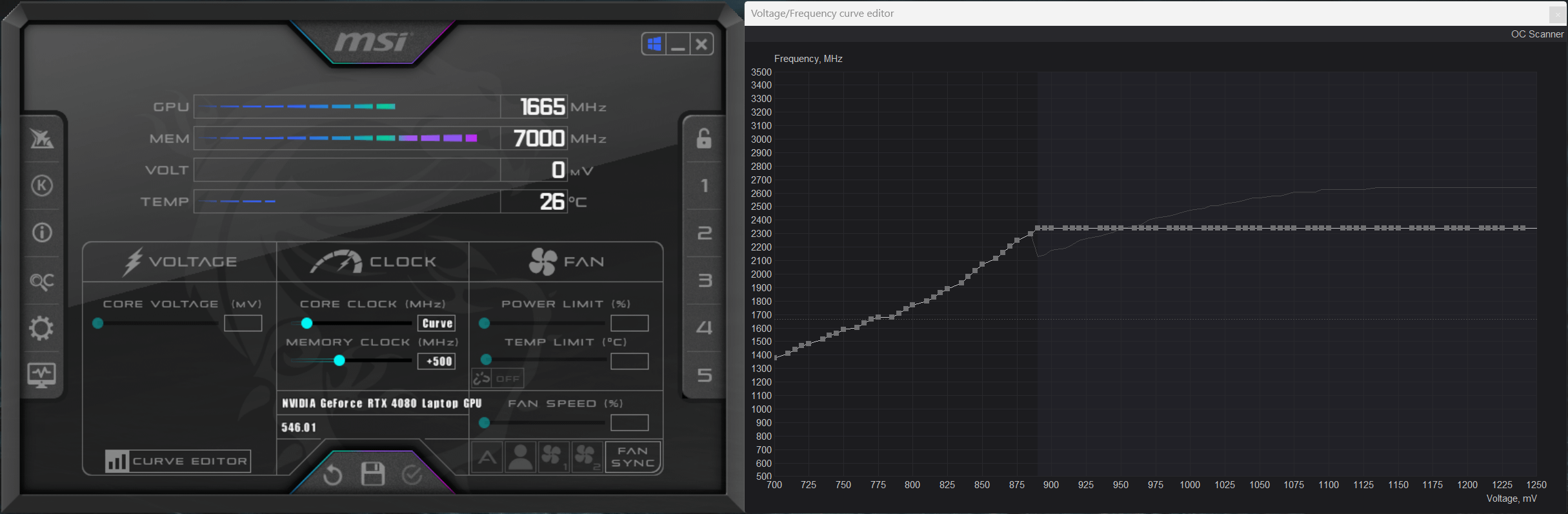The image size is (1568, 514).
Task: Open settings gear icon in Afterburner
Action: click(42, 328)
